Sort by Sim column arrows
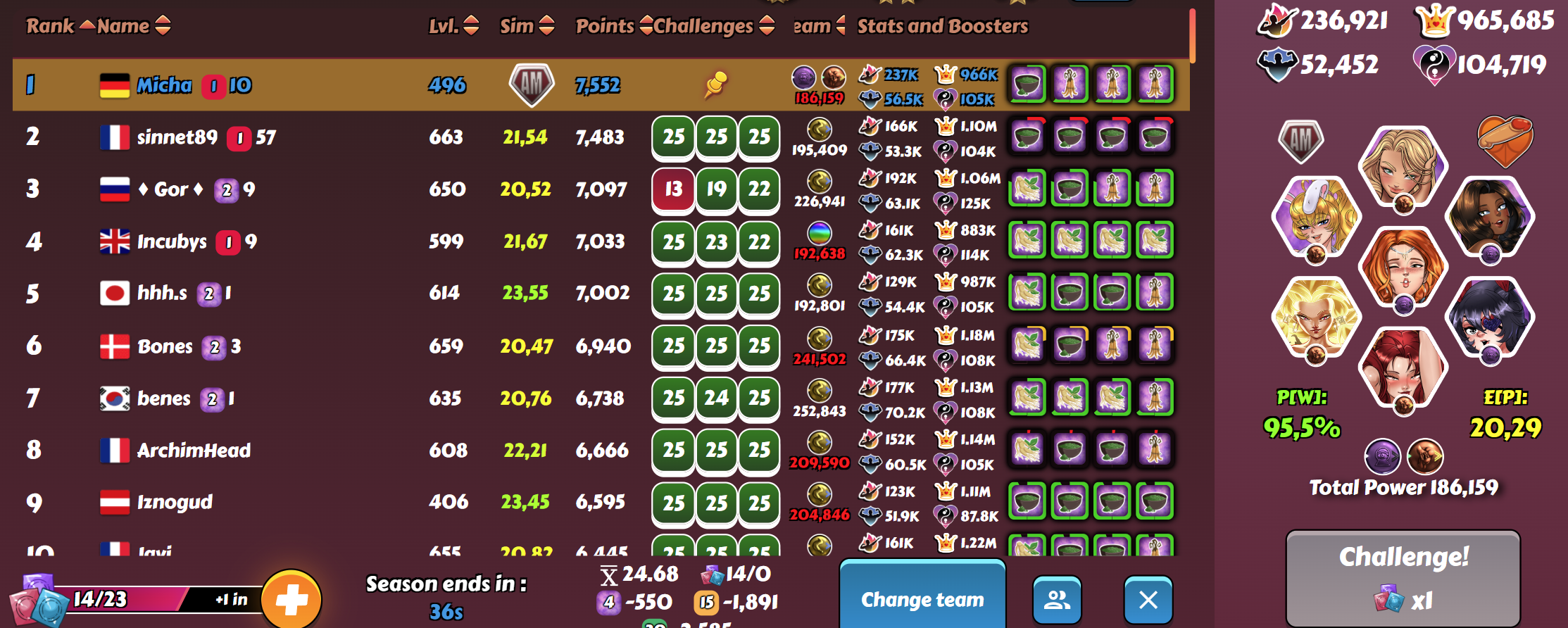This screenshot has height=628, width=1568. point(527,26)
